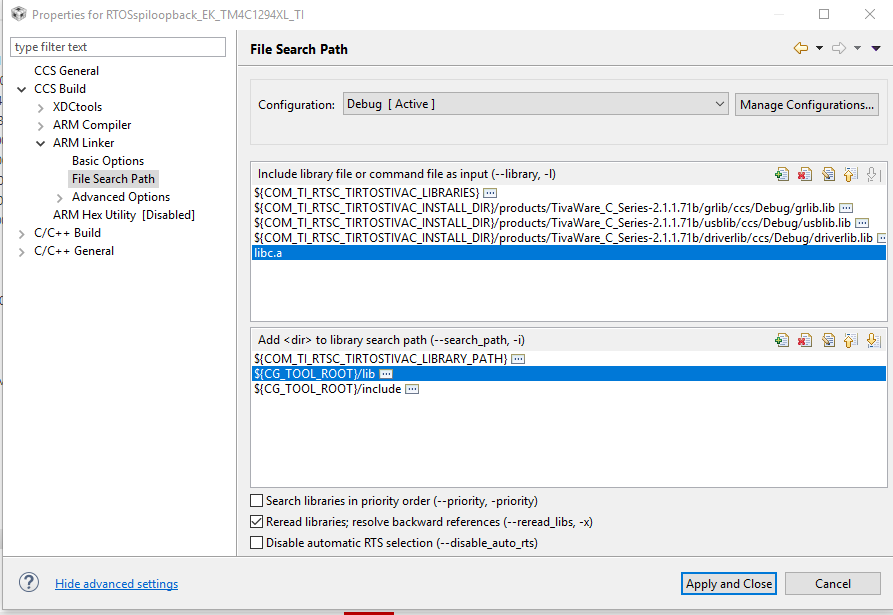The width and height of the screenshot is (893, 615).
Task: Add a library file entry in --library list
Action: click(x=782, y=174)
